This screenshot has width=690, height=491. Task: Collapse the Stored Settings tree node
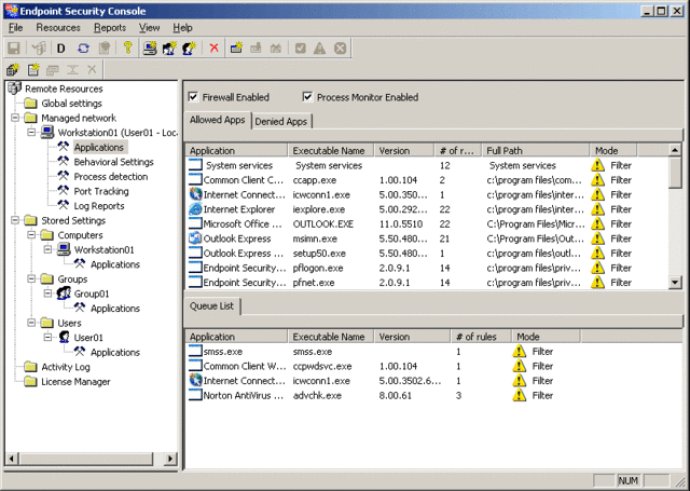click(15, 220)
